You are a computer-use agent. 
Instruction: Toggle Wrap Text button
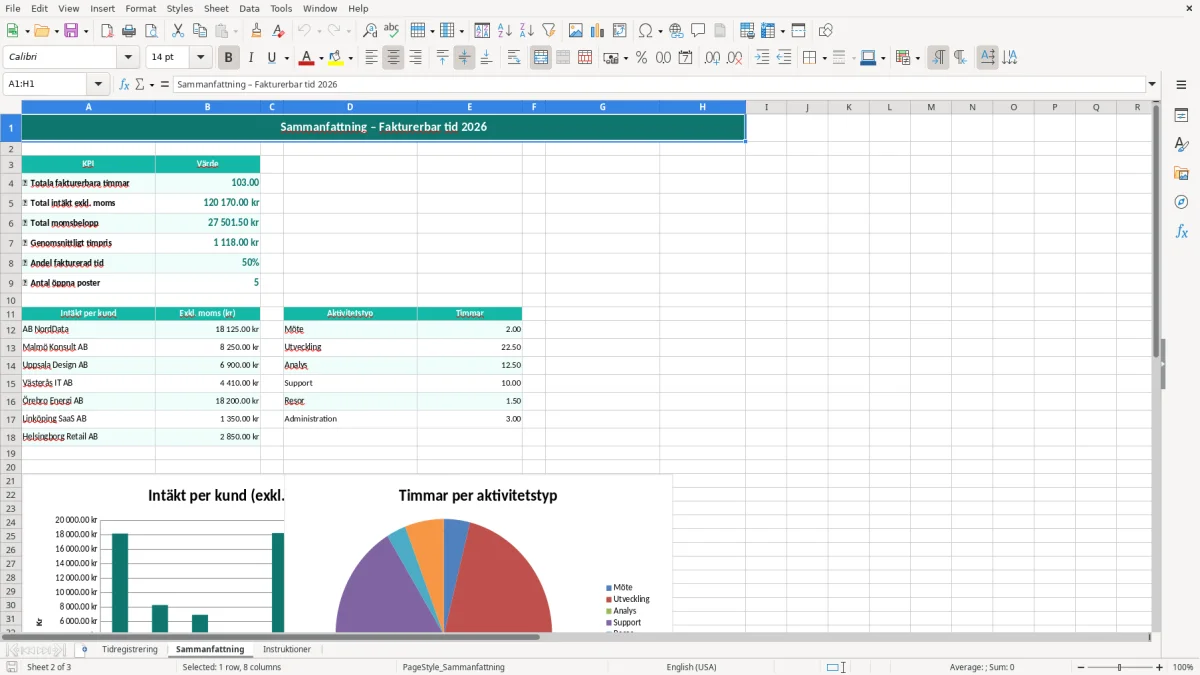click(x=514, y=58)
